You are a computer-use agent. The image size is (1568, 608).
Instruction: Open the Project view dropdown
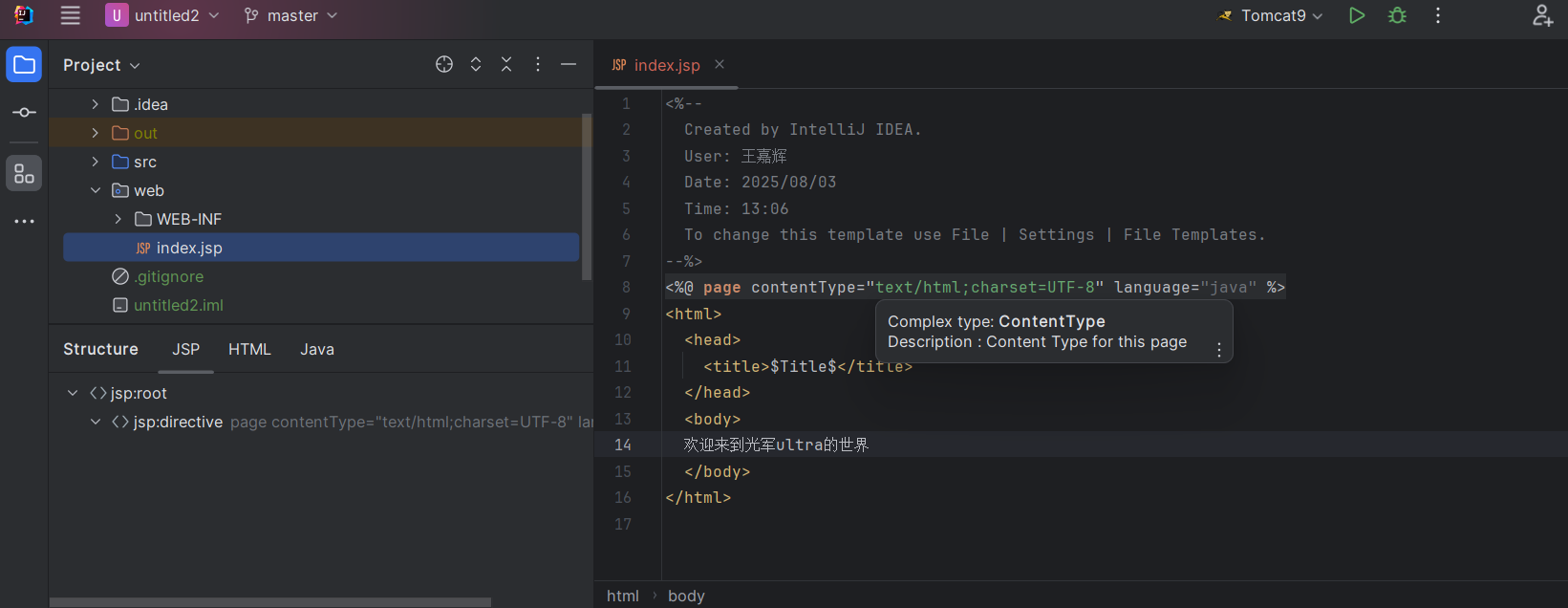(x=101, y=65)
